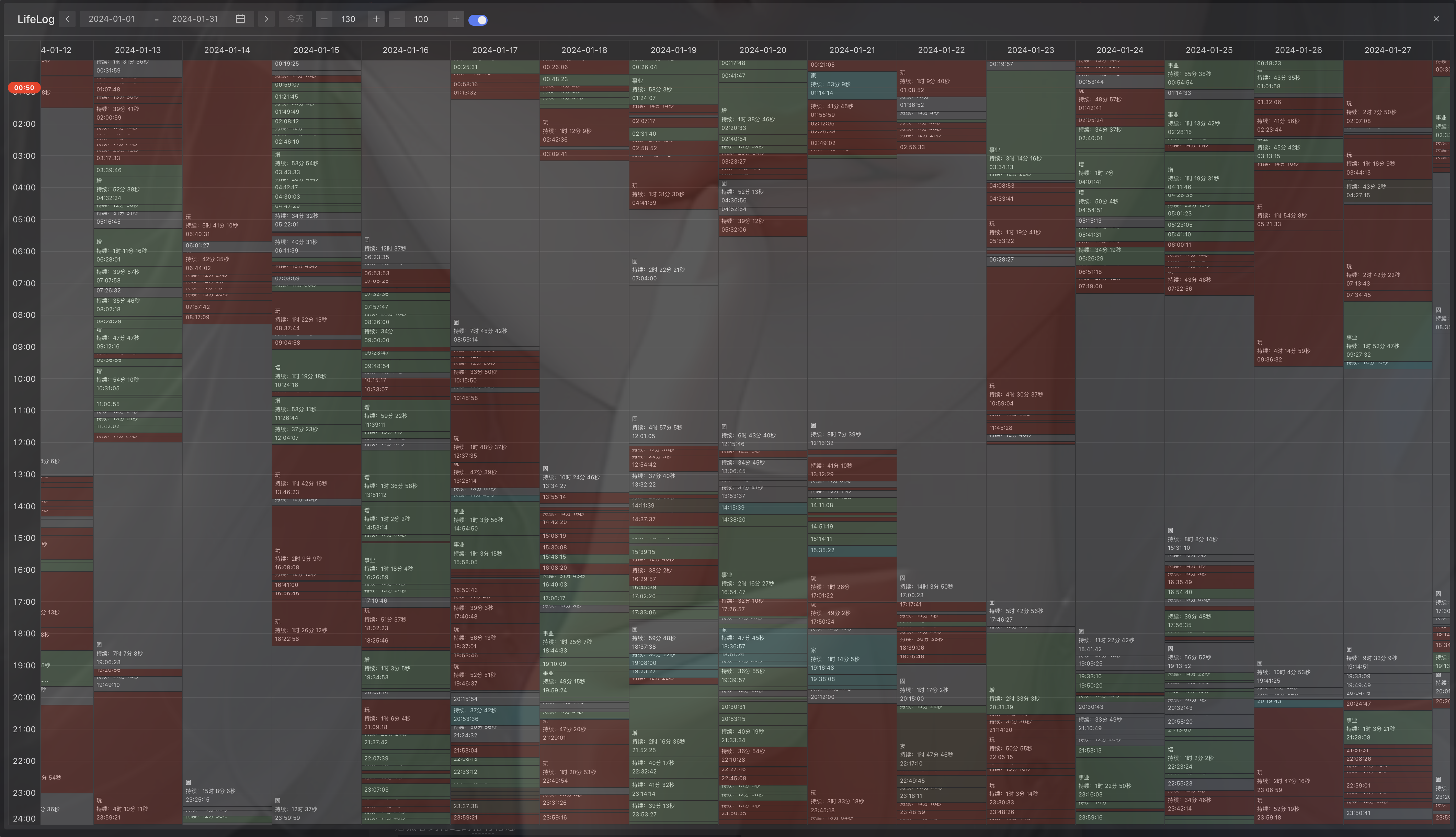
Task: Edit the start date 2024-01-01 field
Action: (111, 19)
